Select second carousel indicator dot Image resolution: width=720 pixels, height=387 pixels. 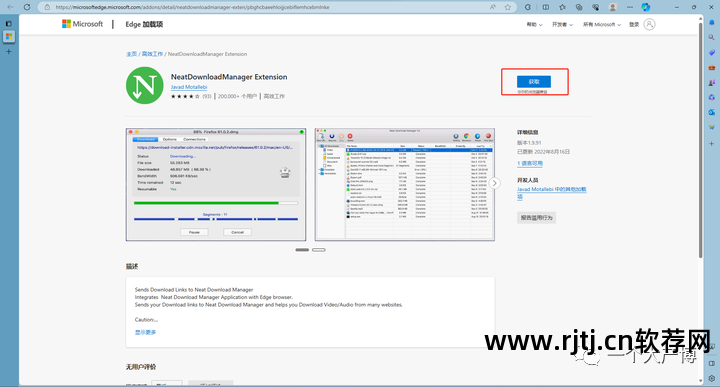click(319, 250)
